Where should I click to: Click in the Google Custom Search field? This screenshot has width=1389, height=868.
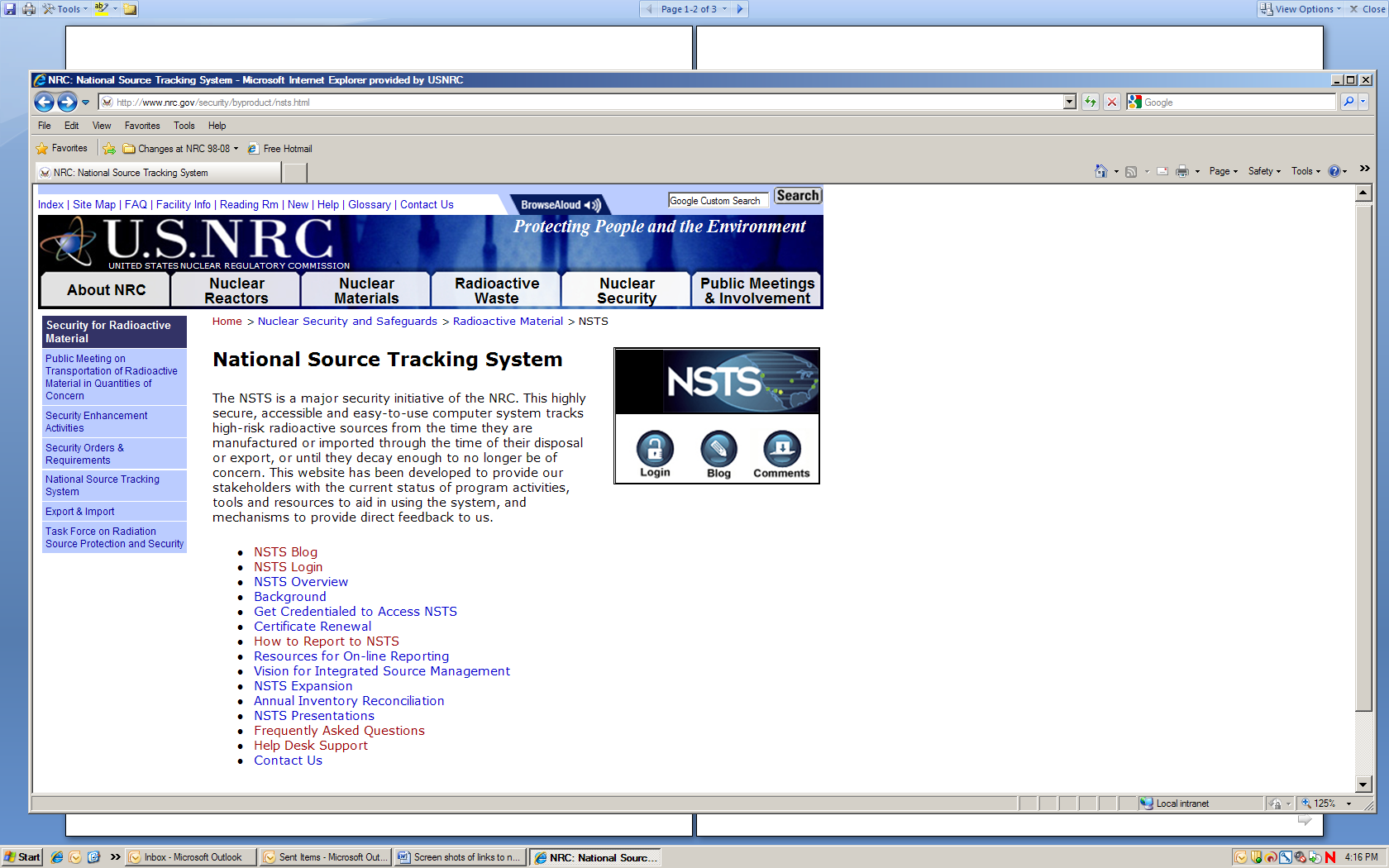(x=718, y=201)
